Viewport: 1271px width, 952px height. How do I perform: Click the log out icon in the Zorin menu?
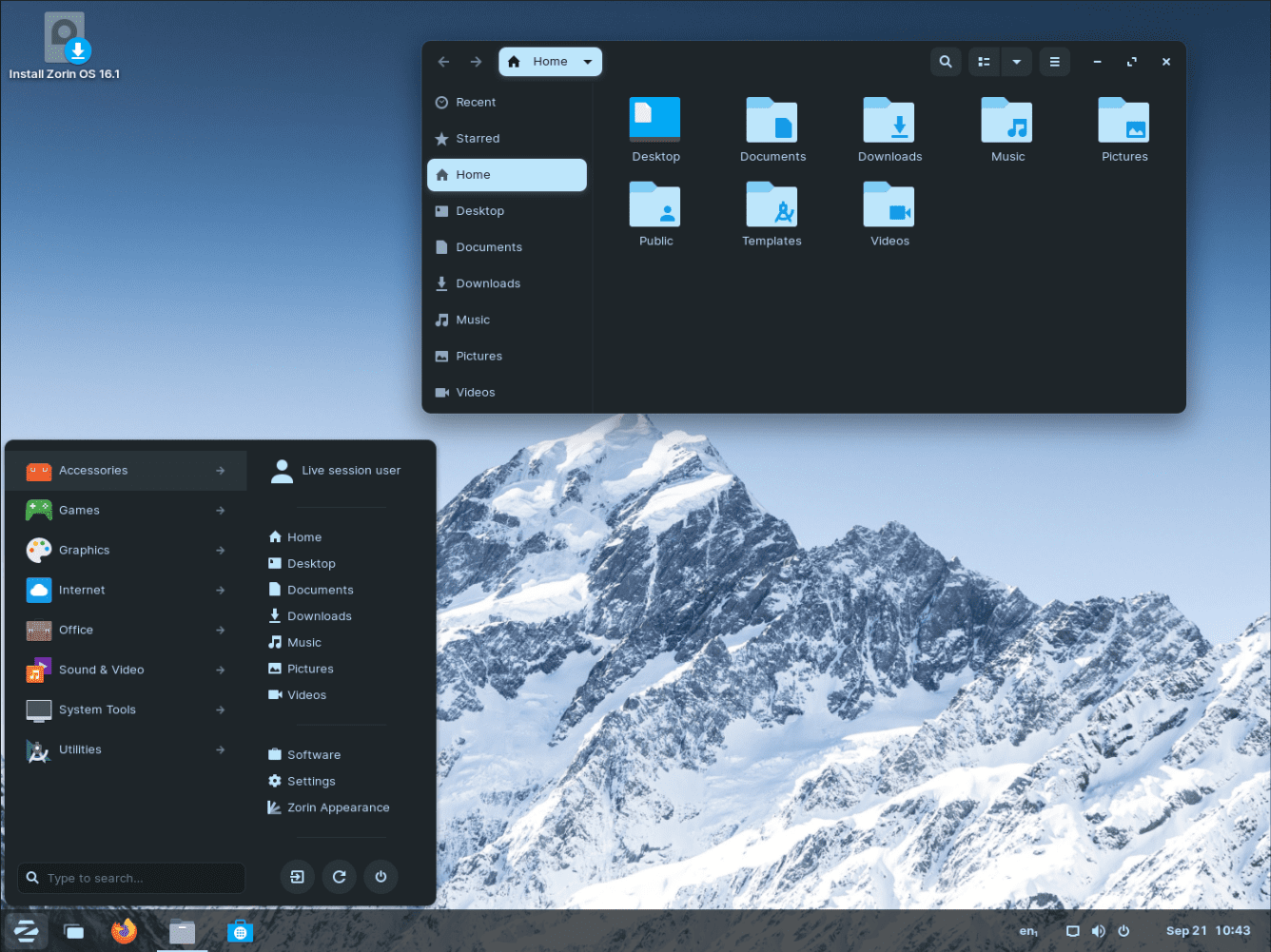click(x=297, y=877)
